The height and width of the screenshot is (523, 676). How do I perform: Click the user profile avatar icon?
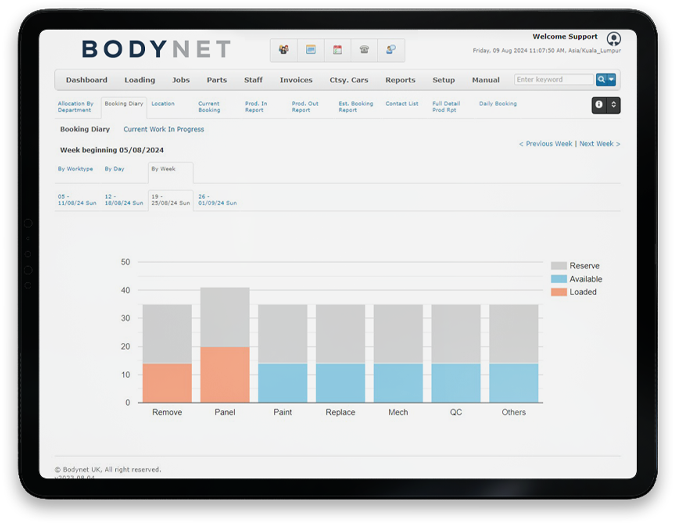(613, 39)
